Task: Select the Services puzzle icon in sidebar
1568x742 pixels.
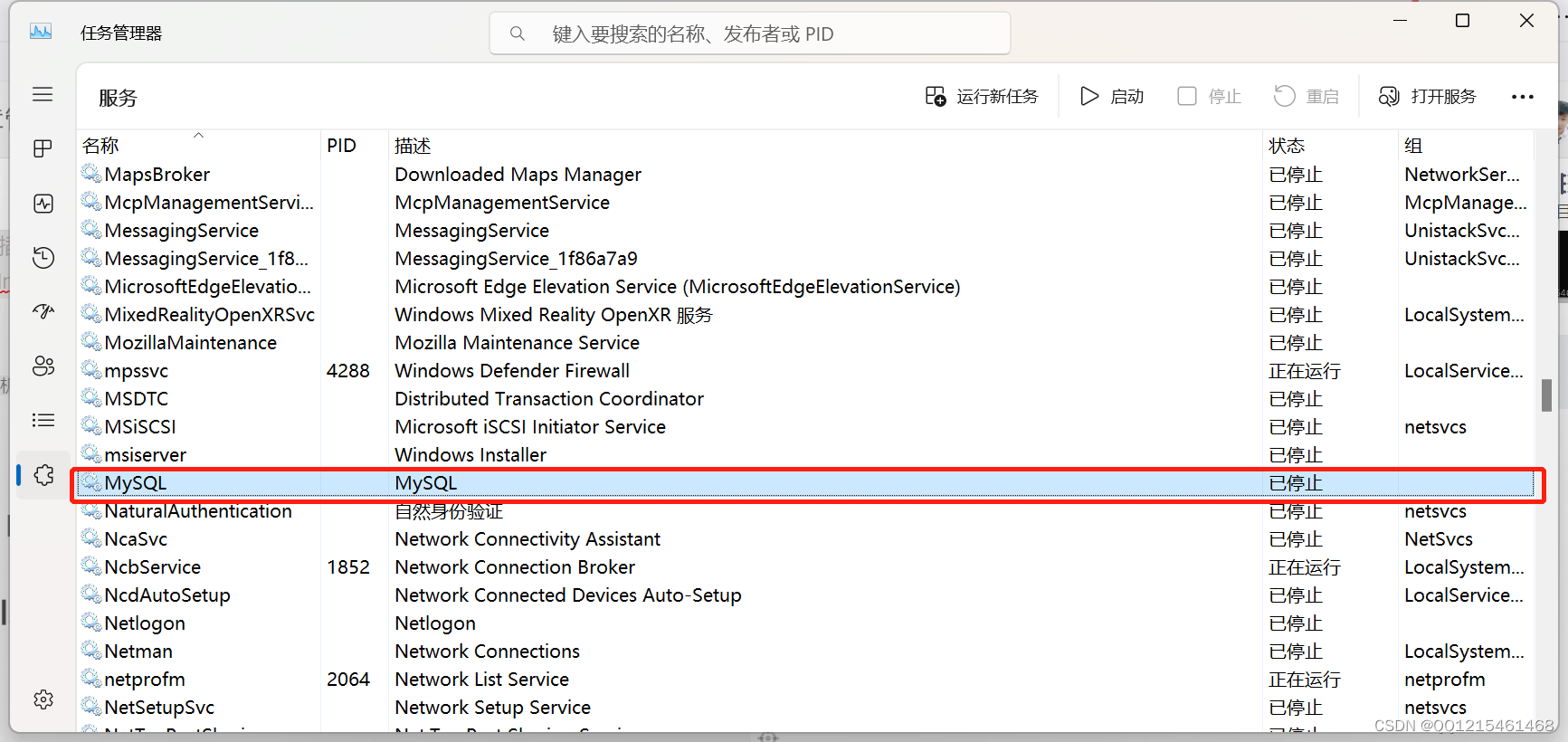Action: [x=43, y=475]
